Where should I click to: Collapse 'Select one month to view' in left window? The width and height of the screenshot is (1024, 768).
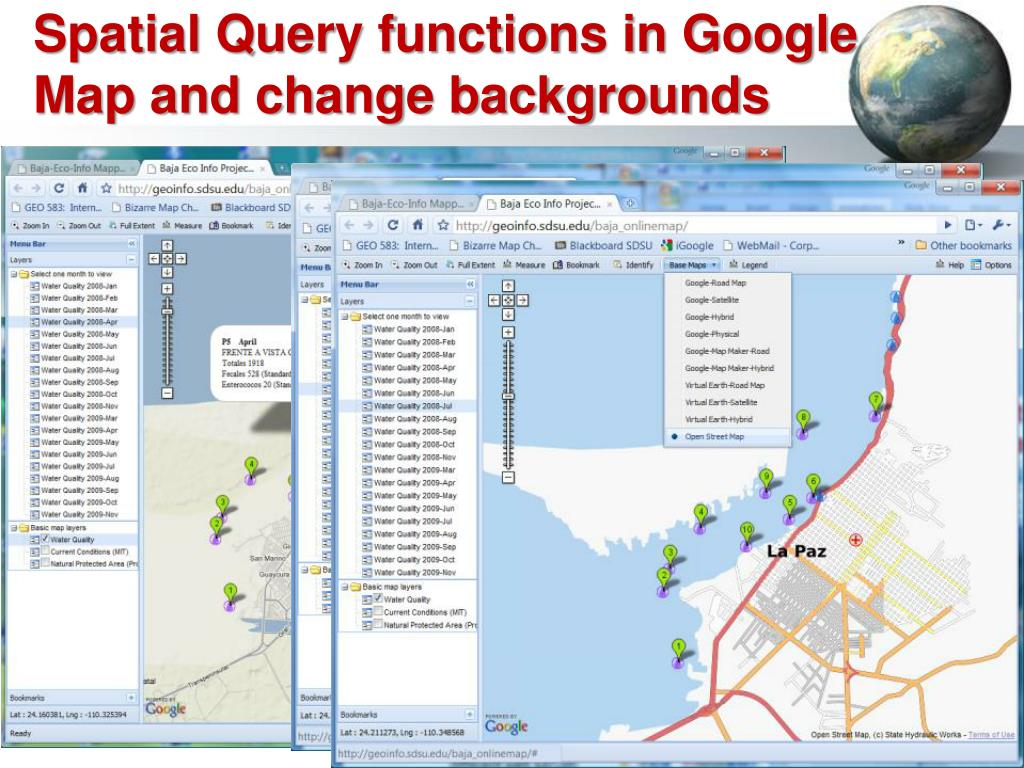point(14,274)
